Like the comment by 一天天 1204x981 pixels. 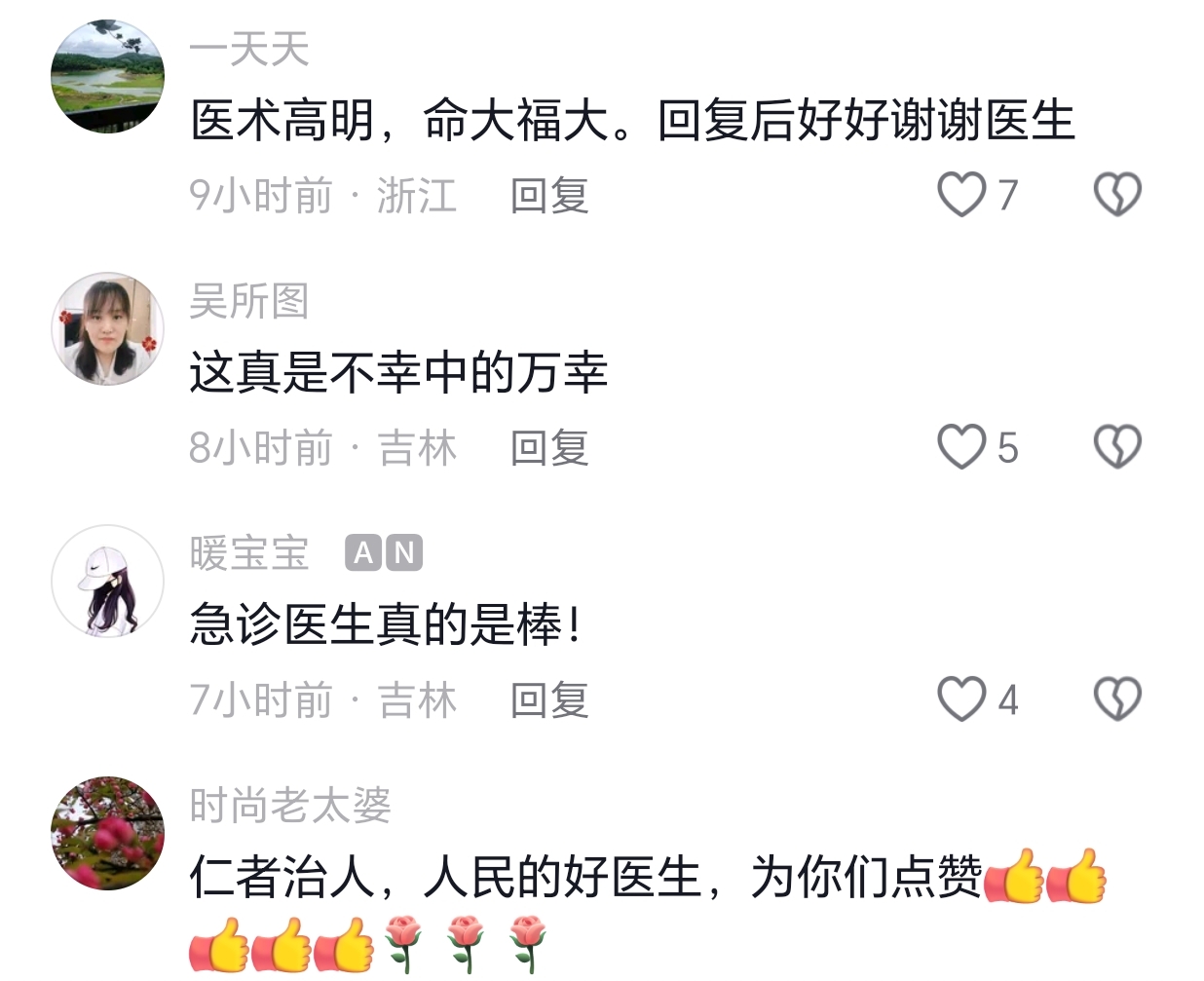pos(961,194)
